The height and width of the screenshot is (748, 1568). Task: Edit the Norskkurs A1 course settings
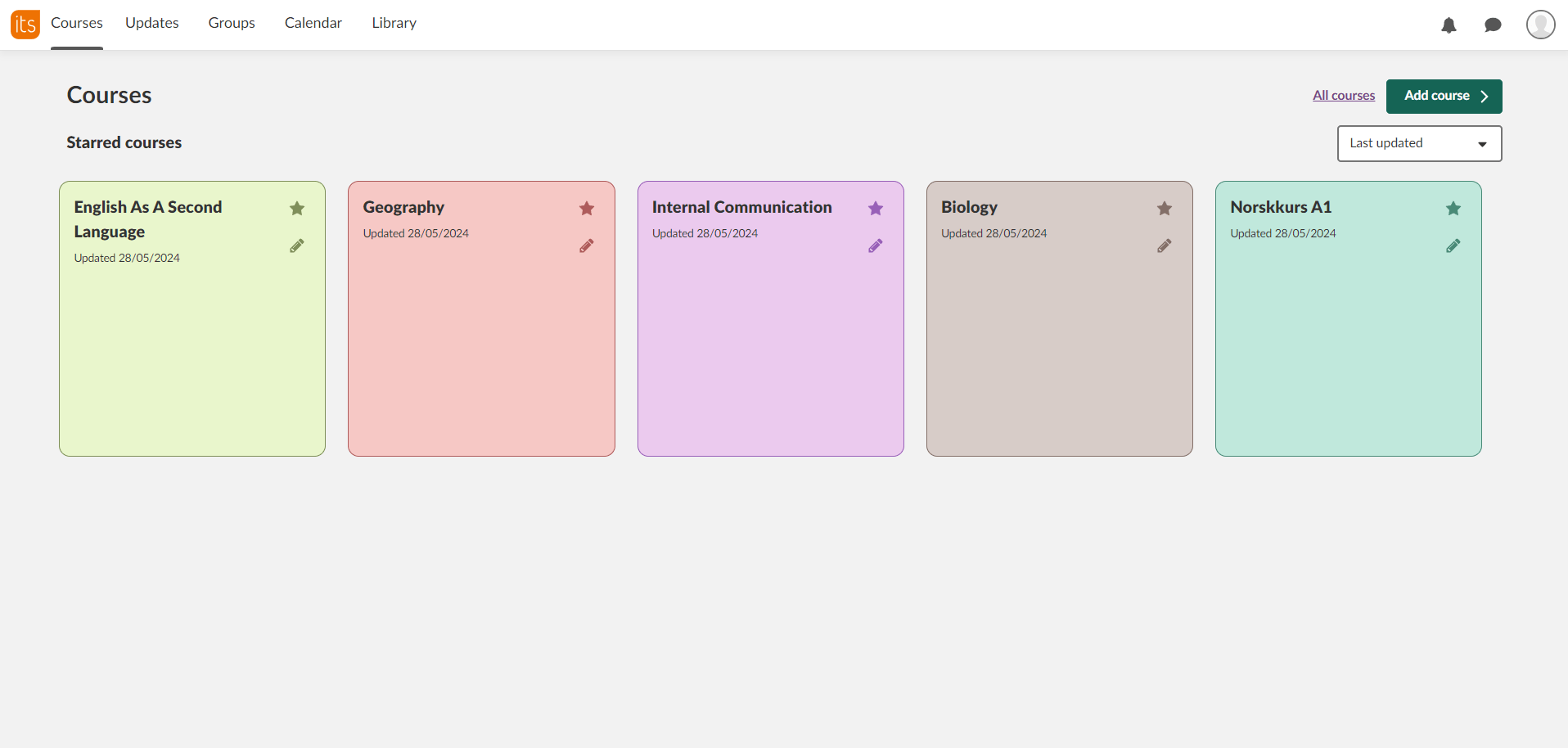1454,246
